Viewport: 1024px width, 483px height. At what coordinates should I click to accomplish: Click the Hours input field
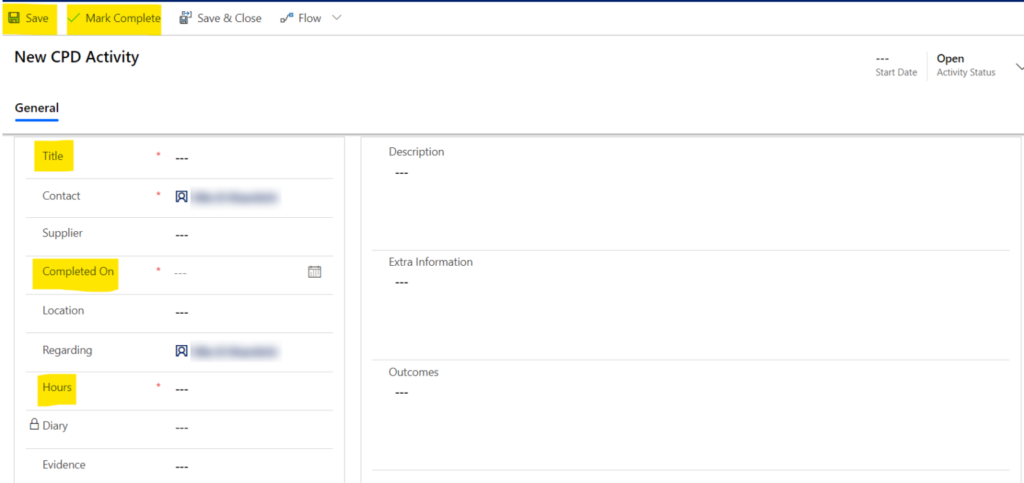click(250, 388)
